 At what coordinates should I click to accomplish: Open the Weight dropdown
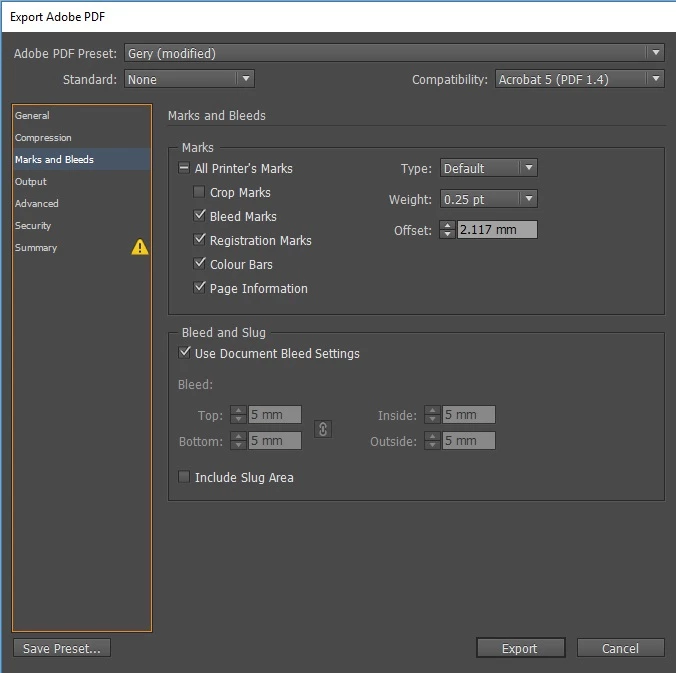488,199
